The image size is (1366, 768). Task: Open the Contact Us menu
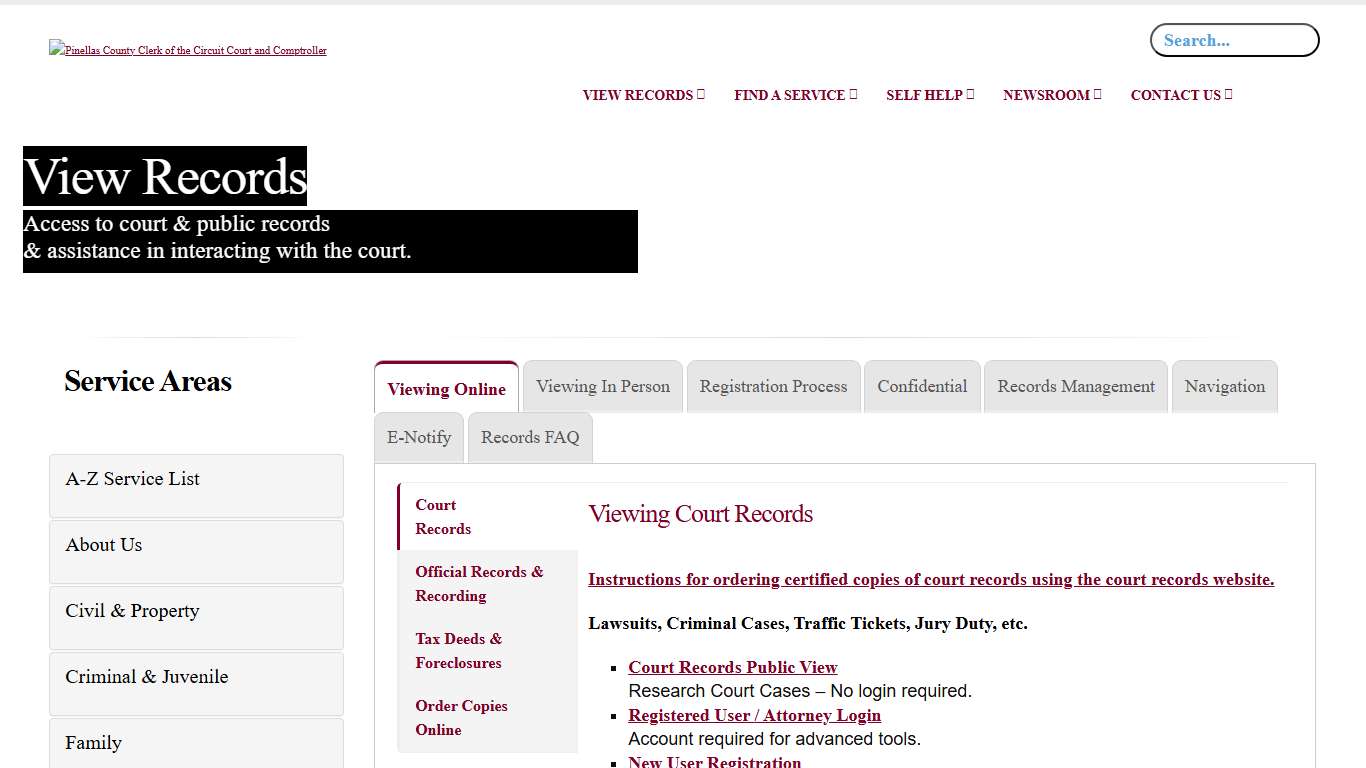coord(1181,95)
